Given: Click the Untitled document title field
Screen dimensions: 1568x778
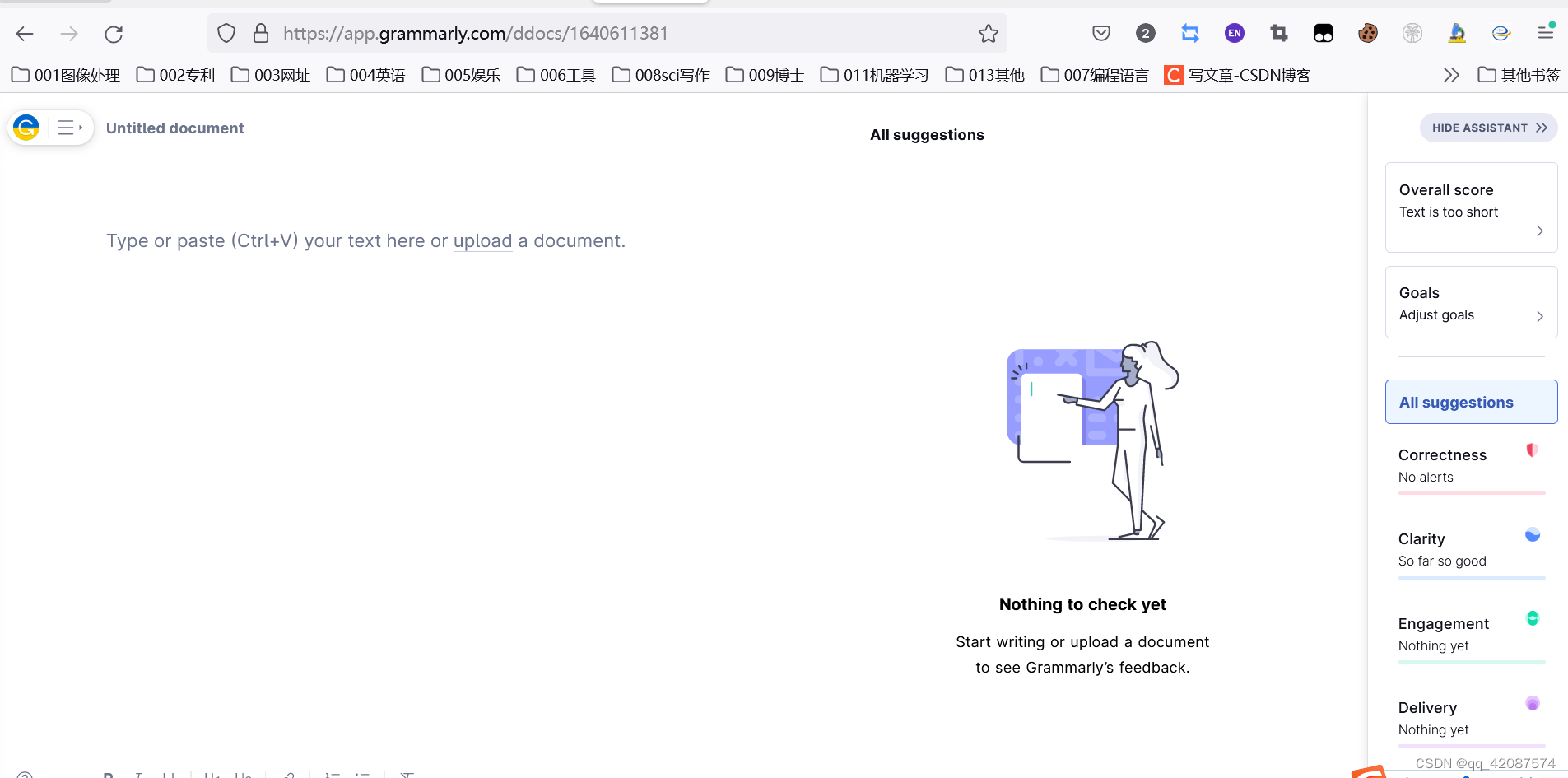Looking at the screenshot, I should 174,128.
